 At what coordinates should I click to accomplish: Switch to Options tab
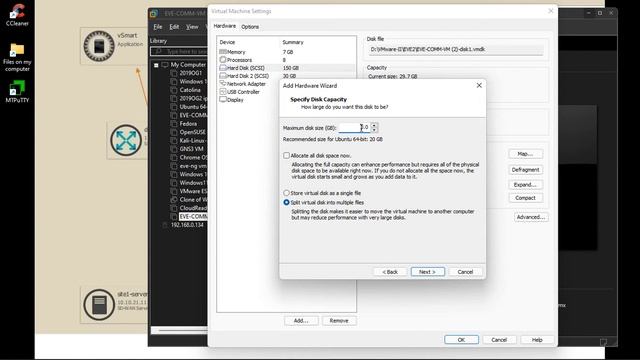click(x=250, y=27)
